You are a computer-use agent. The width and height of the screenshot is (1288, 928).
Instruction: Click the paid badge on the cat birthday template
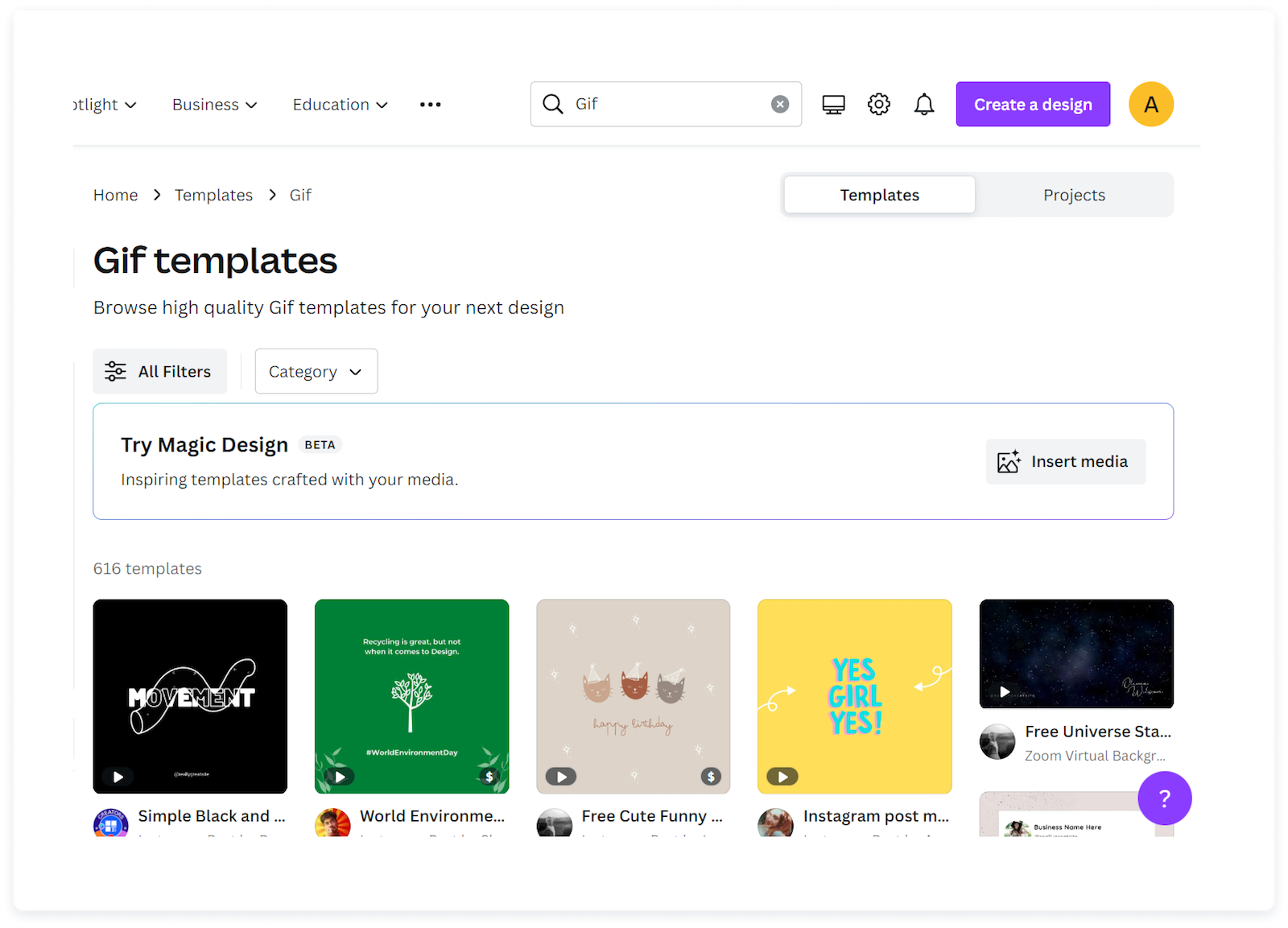click(710, 776)
